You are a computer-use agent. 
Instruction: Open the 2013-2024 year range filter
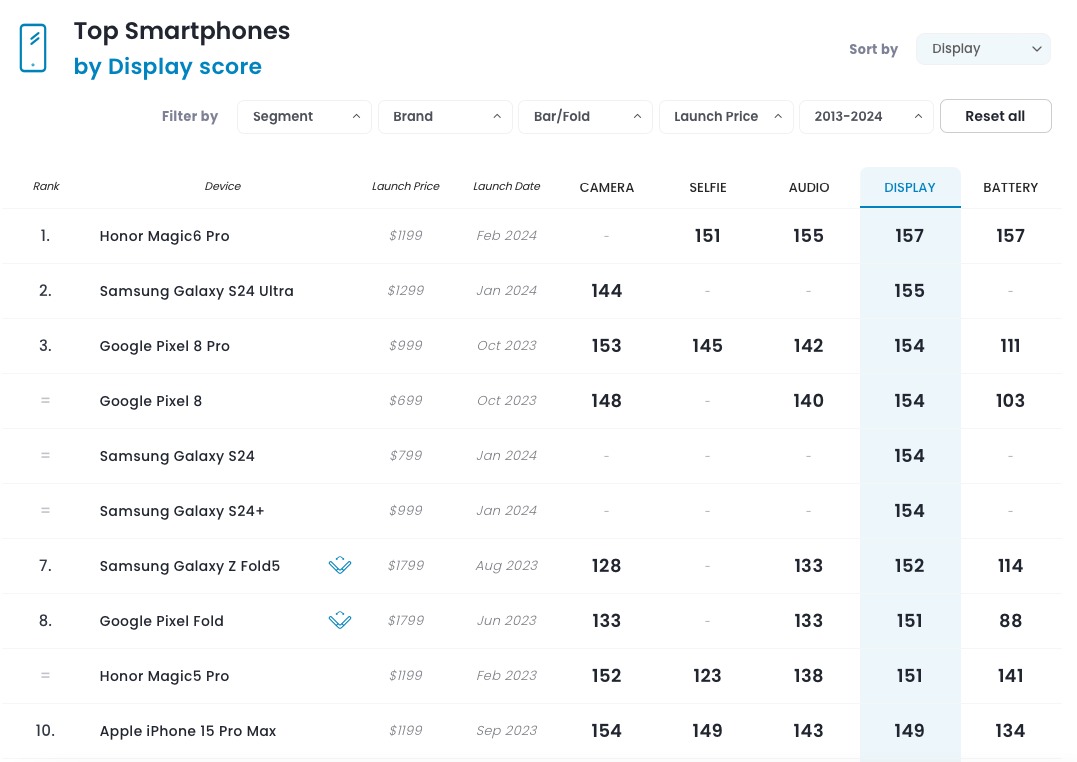click(866, 116)
